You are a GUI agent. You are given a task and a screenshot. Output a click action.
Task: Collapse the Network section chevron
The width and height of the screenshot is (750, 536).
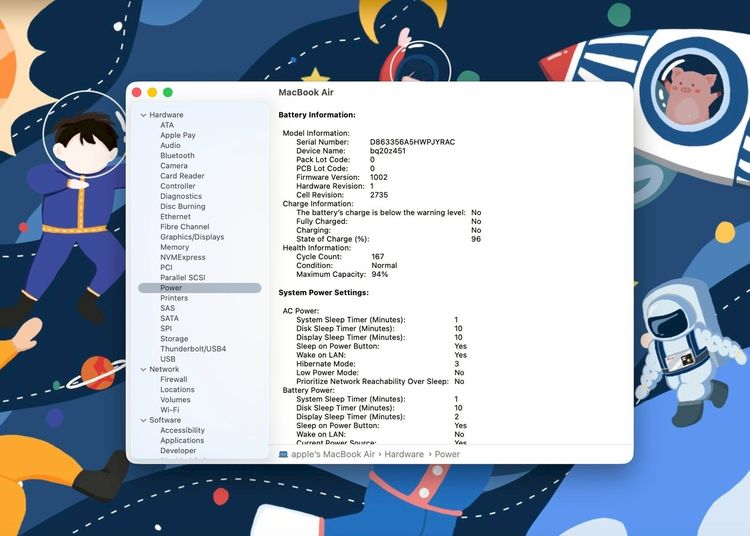point(143,370)
